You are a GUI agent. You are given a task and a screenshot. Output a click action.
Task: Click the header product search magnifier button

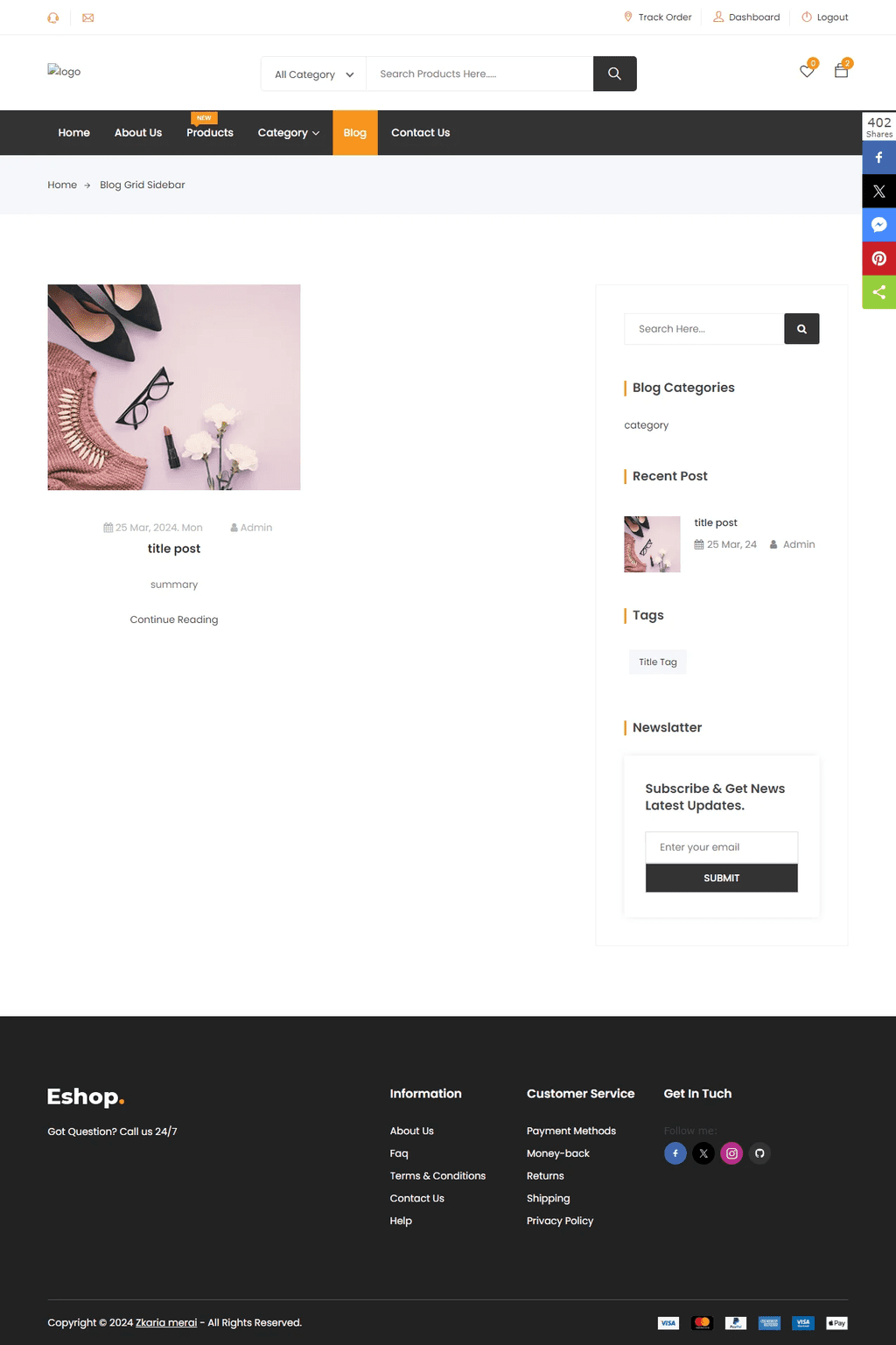[614, 74]
